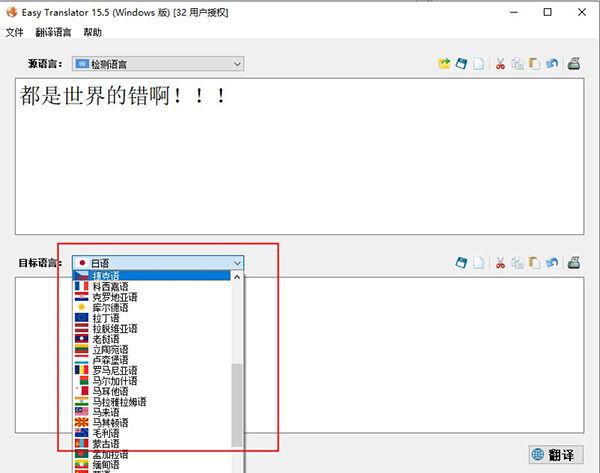Collapse the 目标语言 日语 combo box
Viewport: 600px width, 473px height.
coord(158,263)
